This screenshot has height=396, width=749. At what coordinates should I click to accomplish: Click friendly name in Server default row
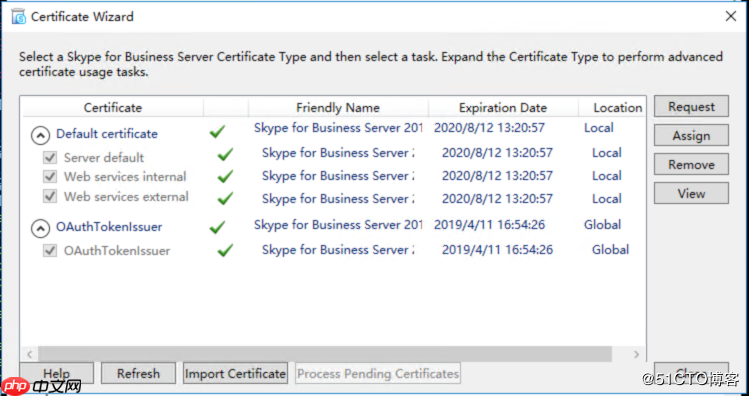(x=338, y=153)
